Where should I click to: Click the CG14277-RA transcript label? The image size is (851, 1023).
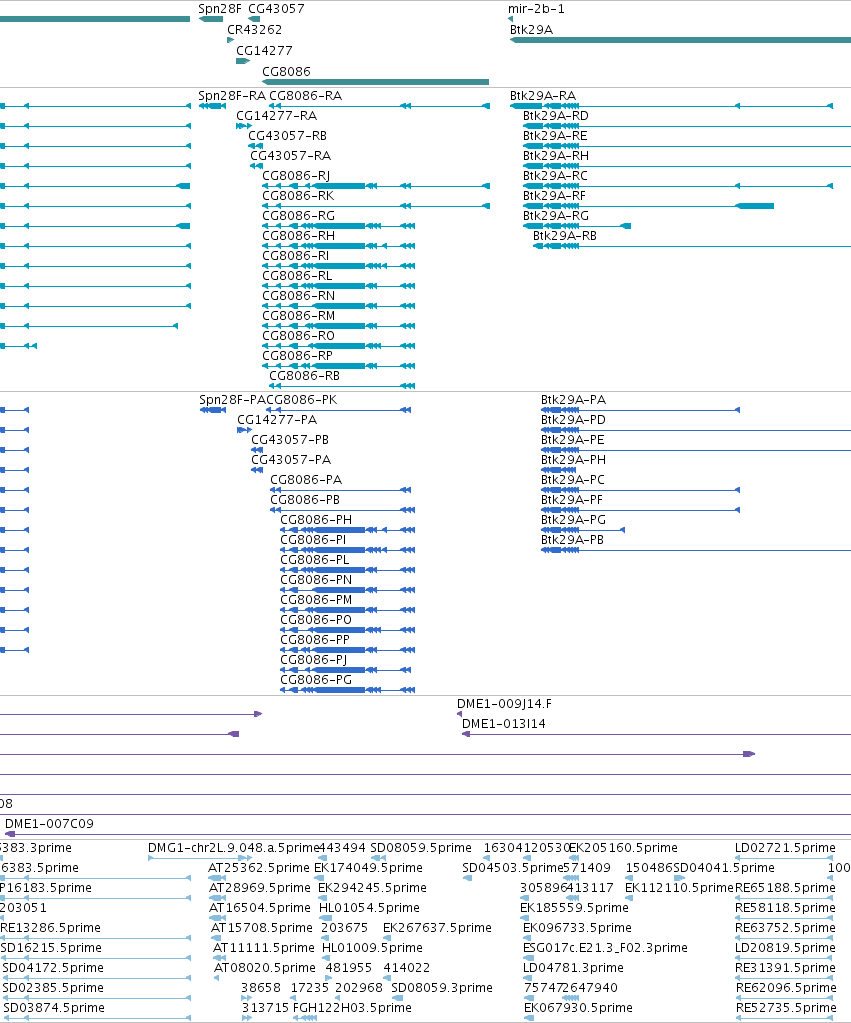point(277,116)
